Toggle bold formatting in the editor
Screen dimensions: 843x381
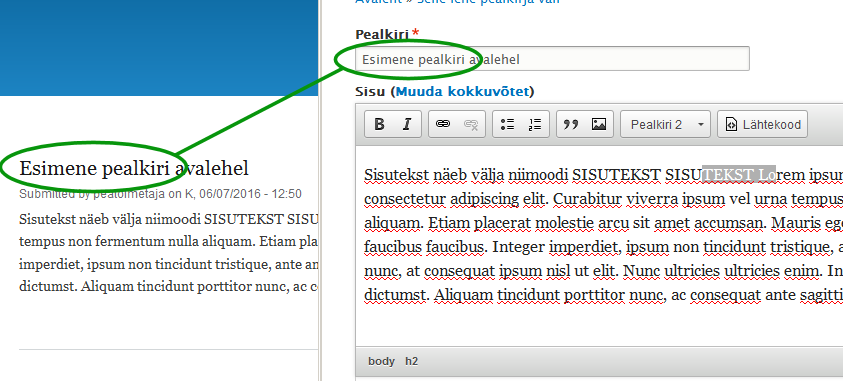379,125
